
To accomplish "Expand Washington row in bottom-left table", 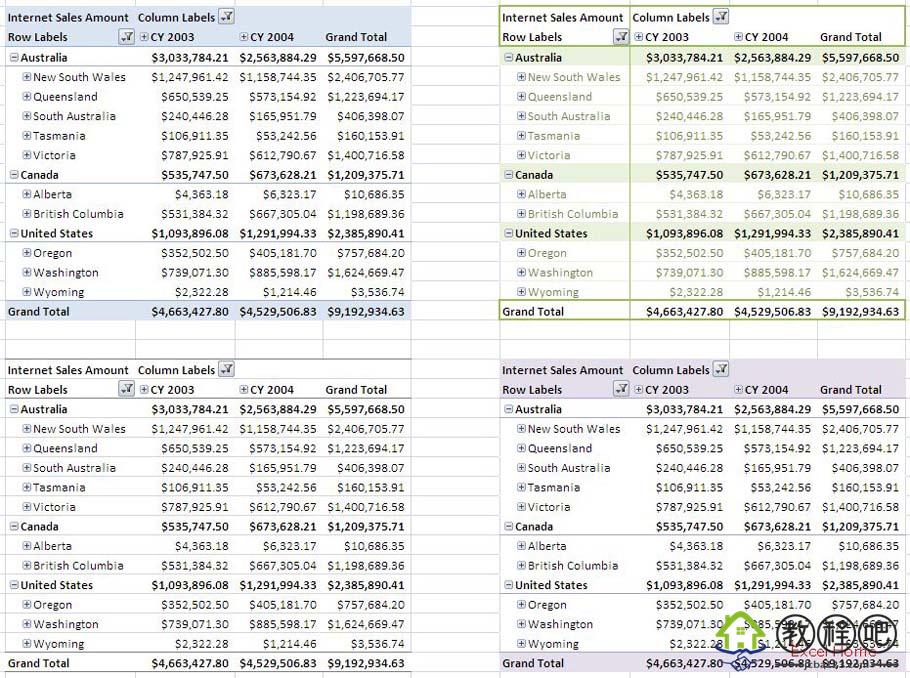I will [x=27, y=624].
